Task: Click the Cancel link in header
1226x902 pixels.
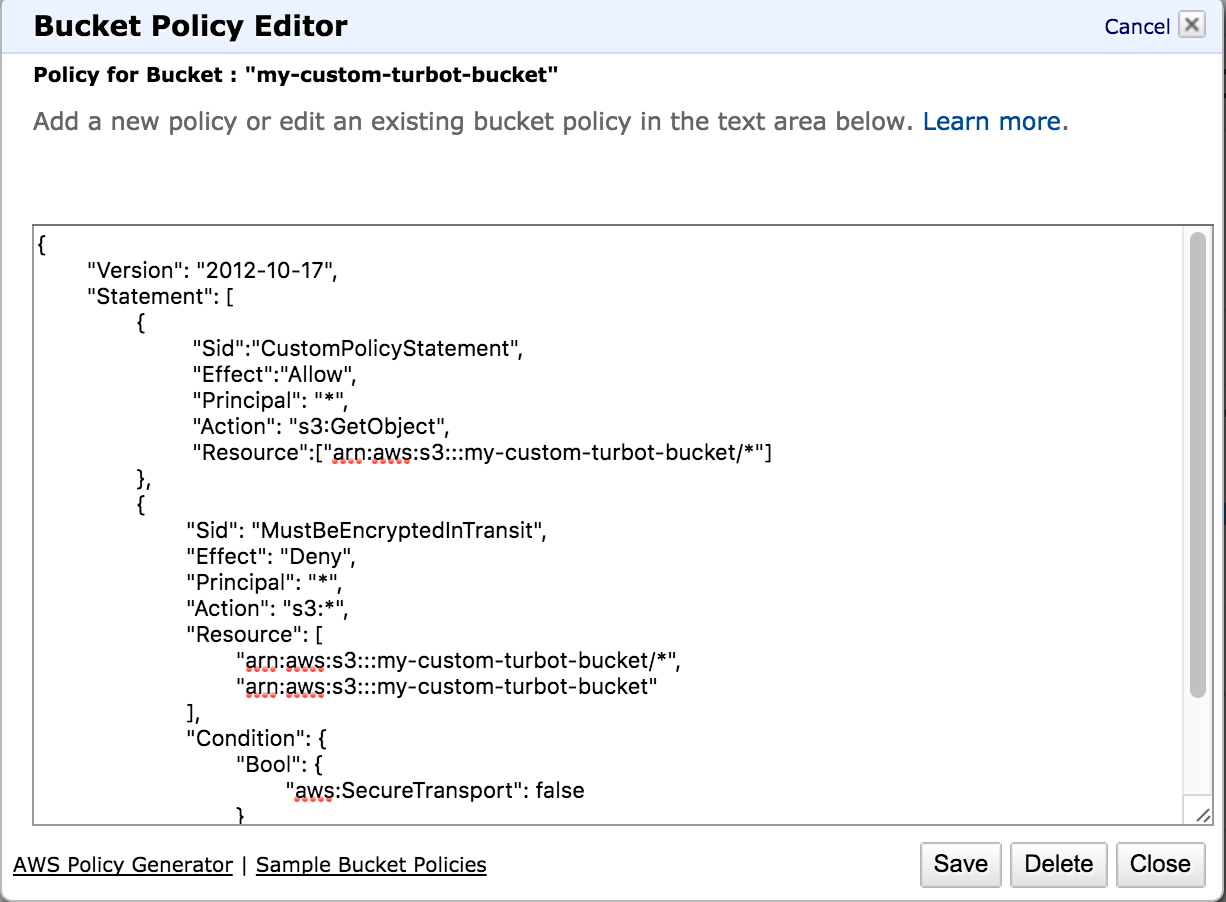Action: 1137,27
